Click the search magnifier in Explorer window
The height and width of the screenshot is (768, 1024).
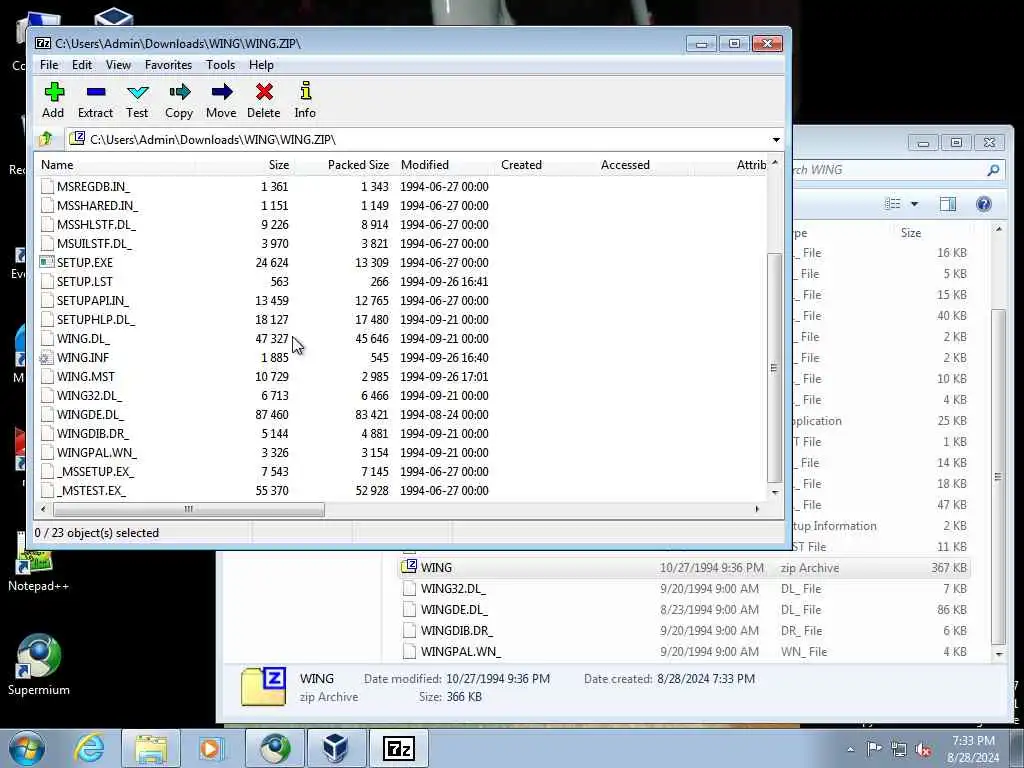[x=993, y=170]
